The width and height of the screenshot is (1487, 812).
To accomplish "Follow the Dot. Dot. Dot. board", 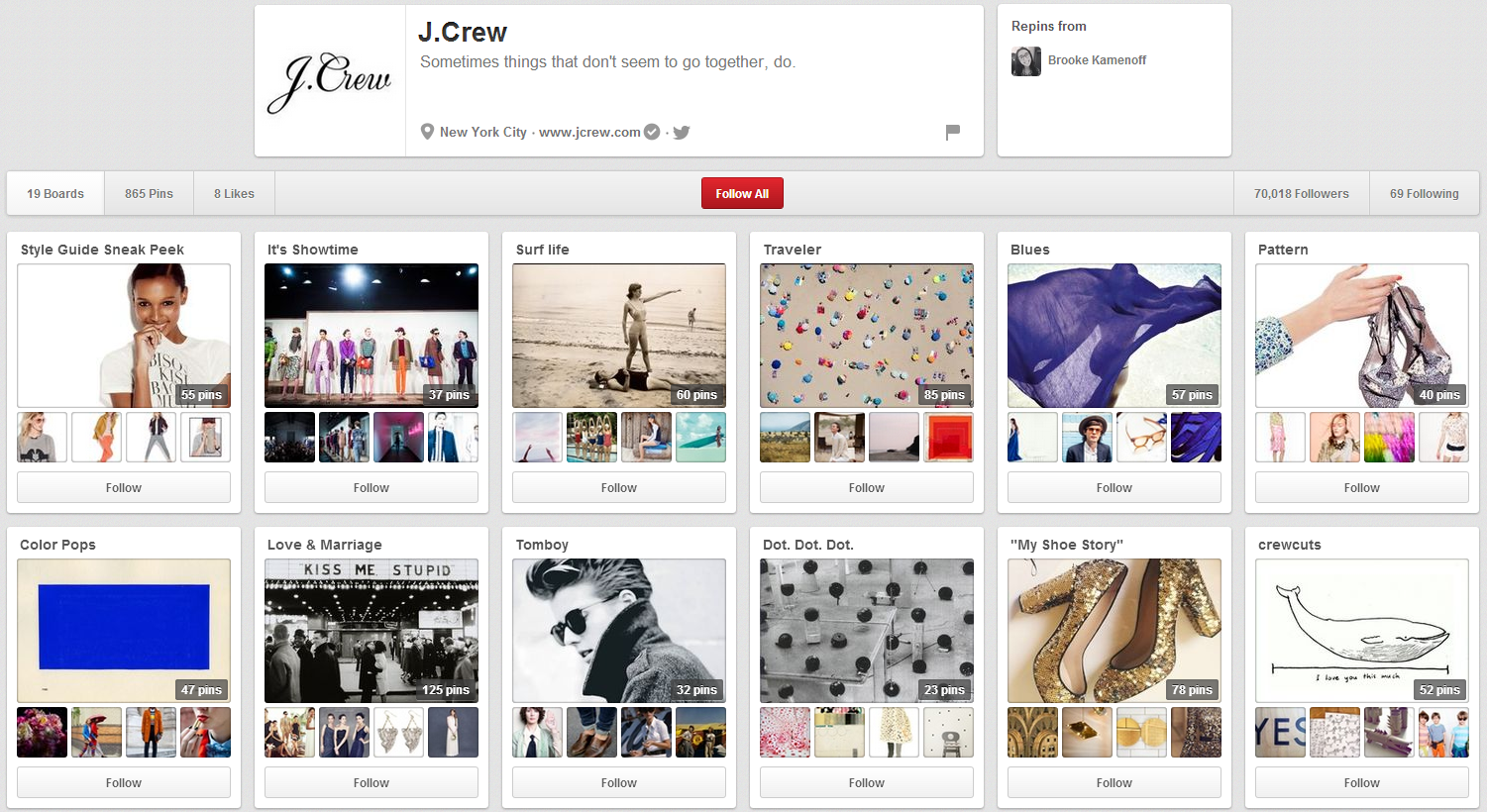I will [x=867, y=783].
